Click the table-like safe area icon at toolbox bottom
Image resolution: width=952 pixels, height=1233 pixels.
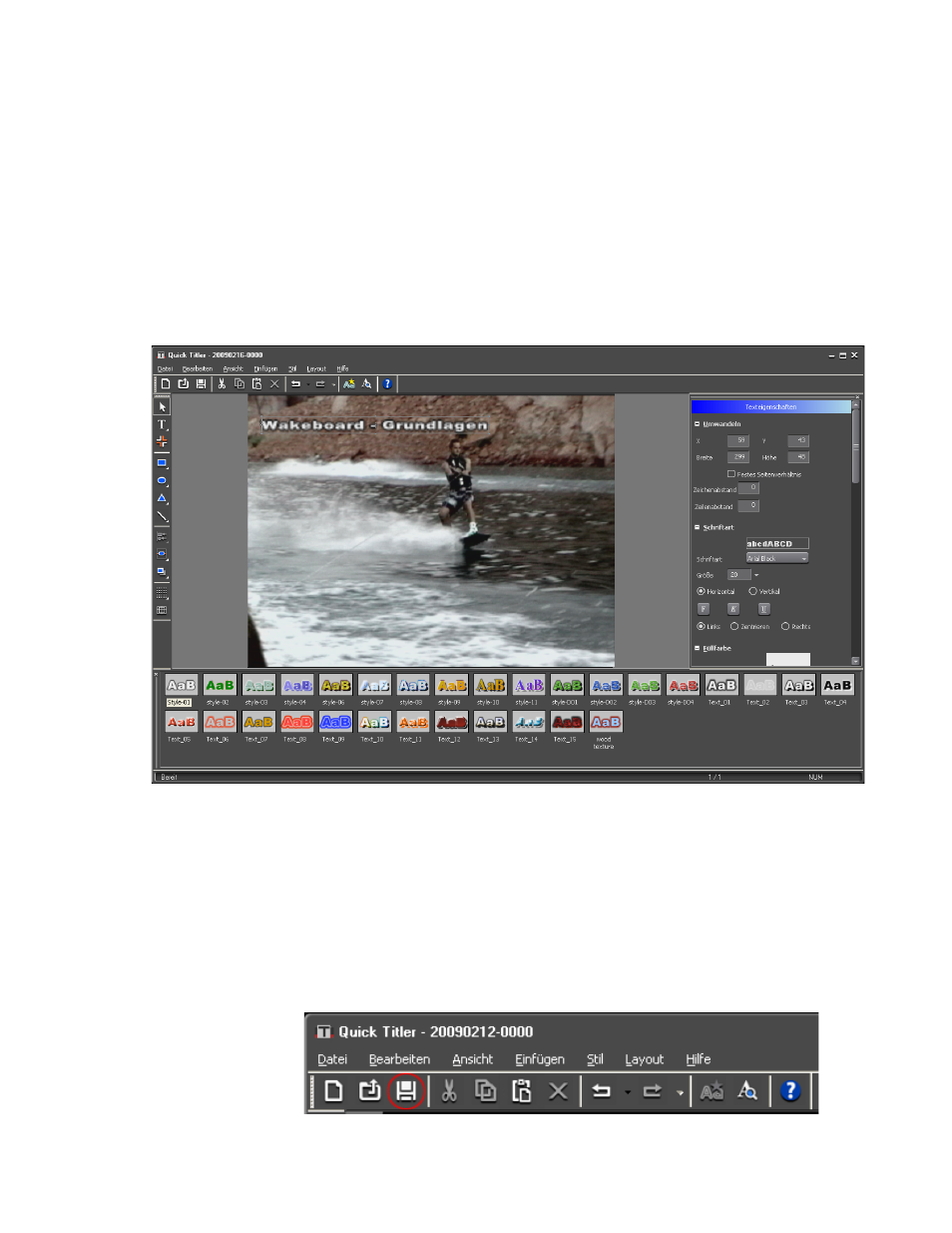click(162, 609)
